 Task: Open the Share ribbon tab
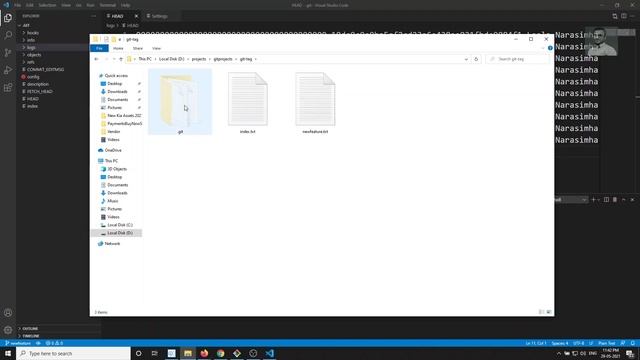(138, 48)
